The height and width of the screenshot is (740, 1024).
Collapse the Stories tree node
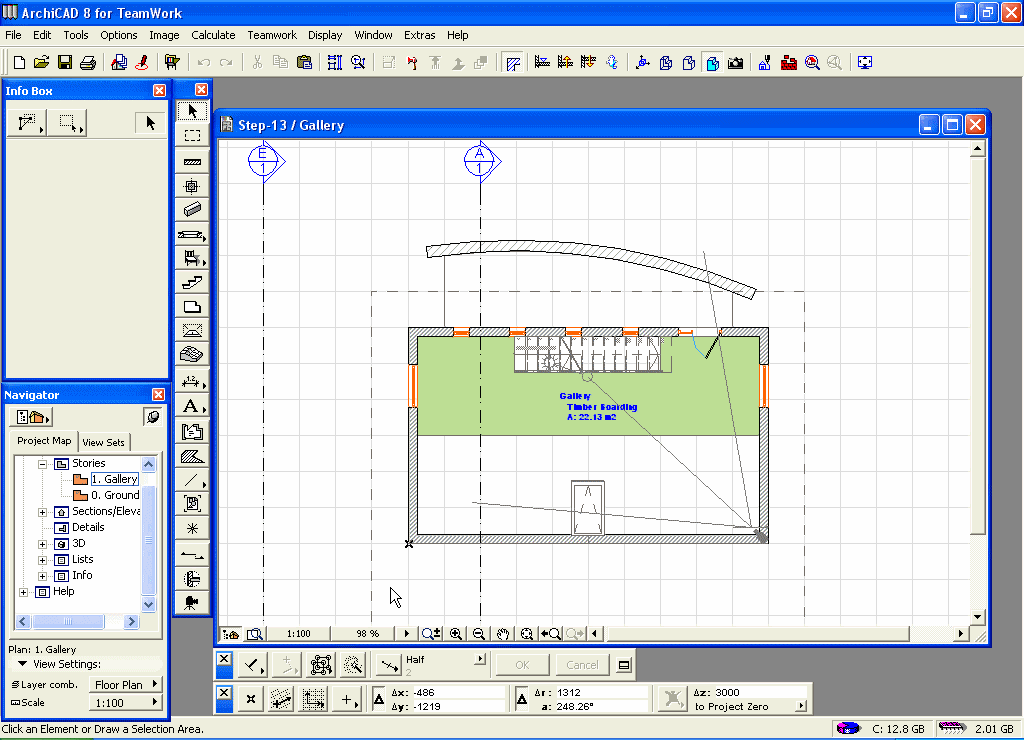[43, 463]
